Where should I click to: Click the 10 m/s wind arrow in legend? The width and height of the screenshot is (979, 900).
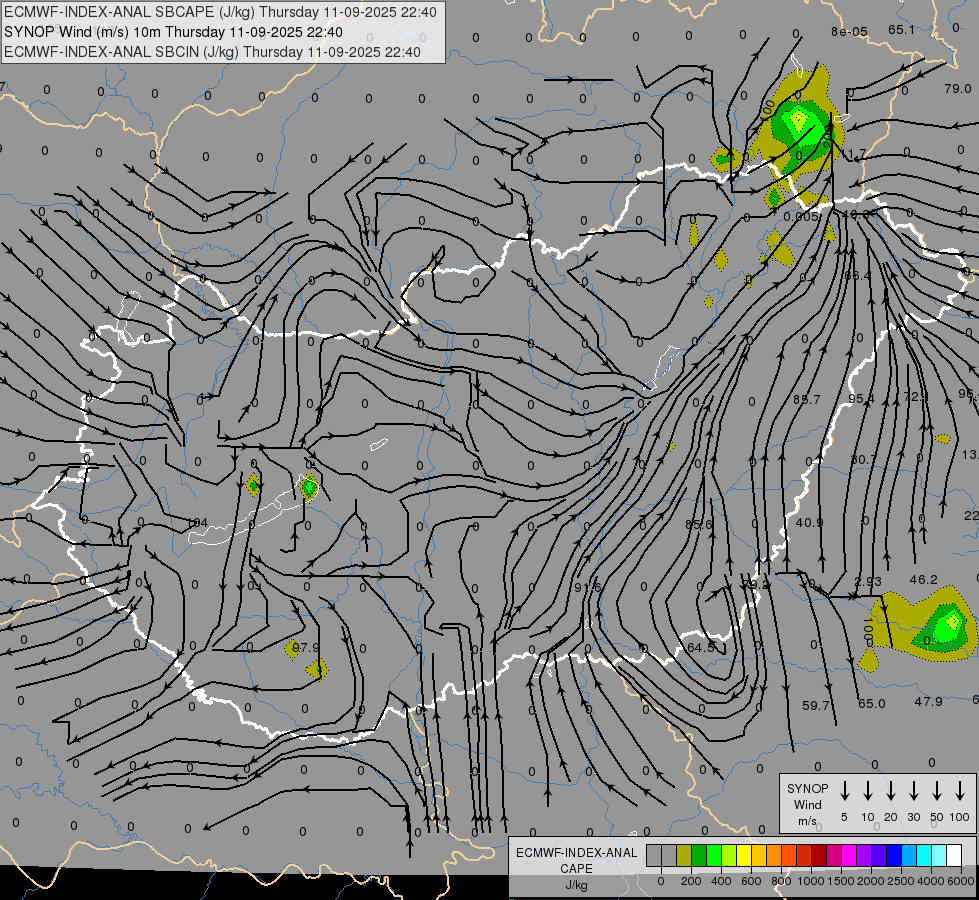(x=868, y=791)
